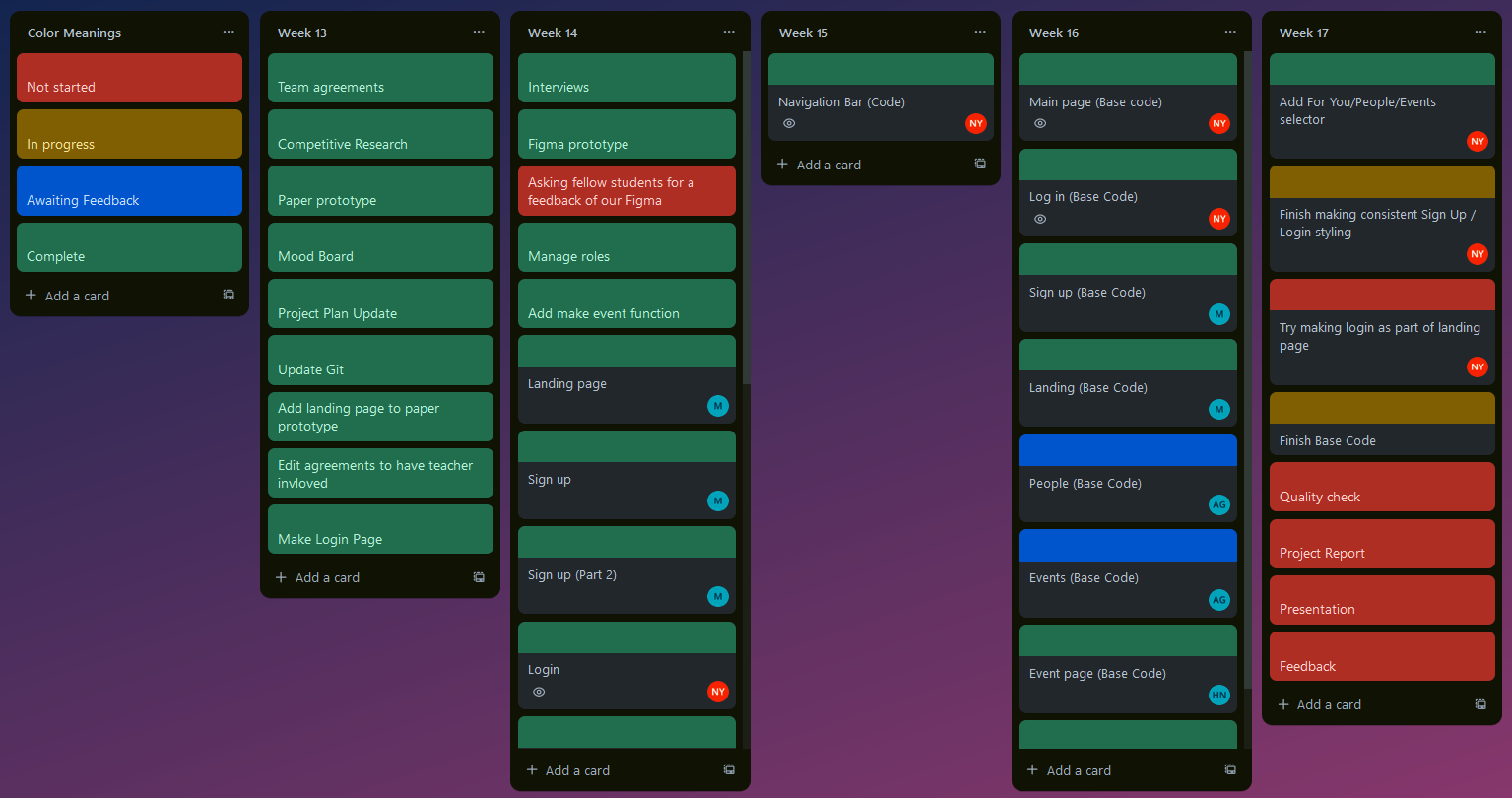Click the M avatar on Sign up (Base Code)
The image size is (1512, 798).
point(1219,314)
